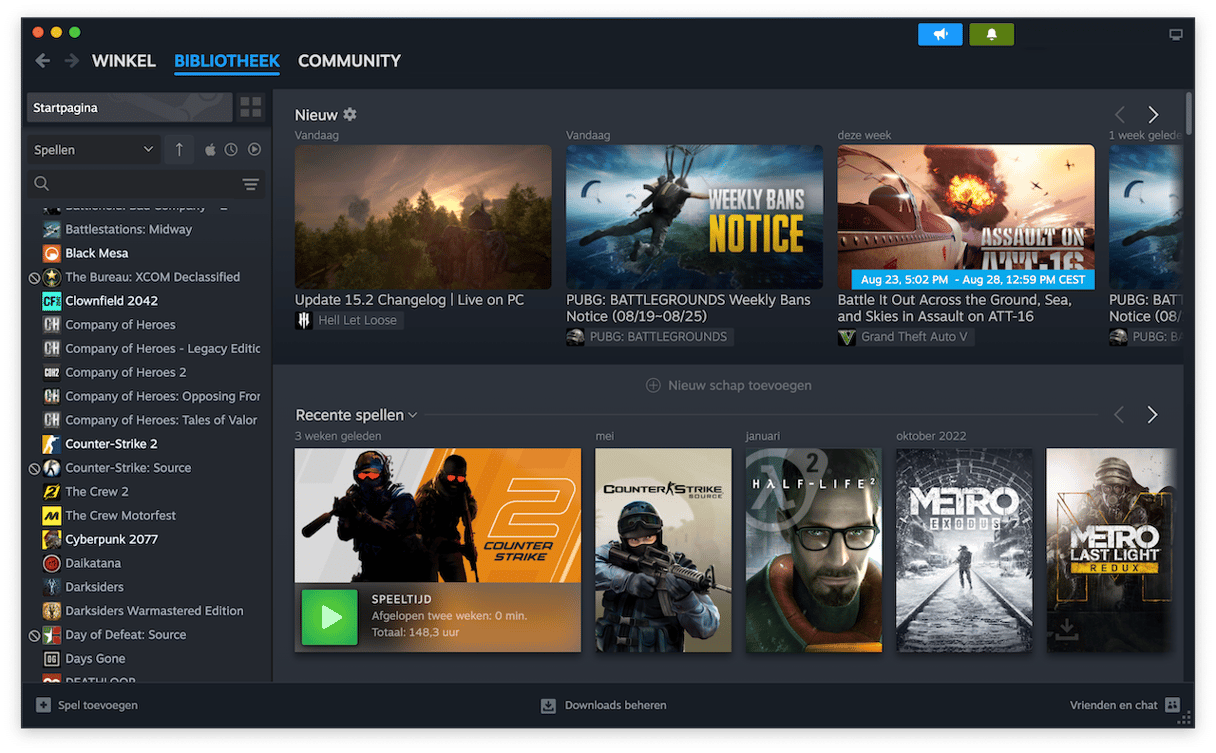This screenshot has height=753, width=1216.
Task: Show previous news items with left chevron
Action: [1120, 115]
